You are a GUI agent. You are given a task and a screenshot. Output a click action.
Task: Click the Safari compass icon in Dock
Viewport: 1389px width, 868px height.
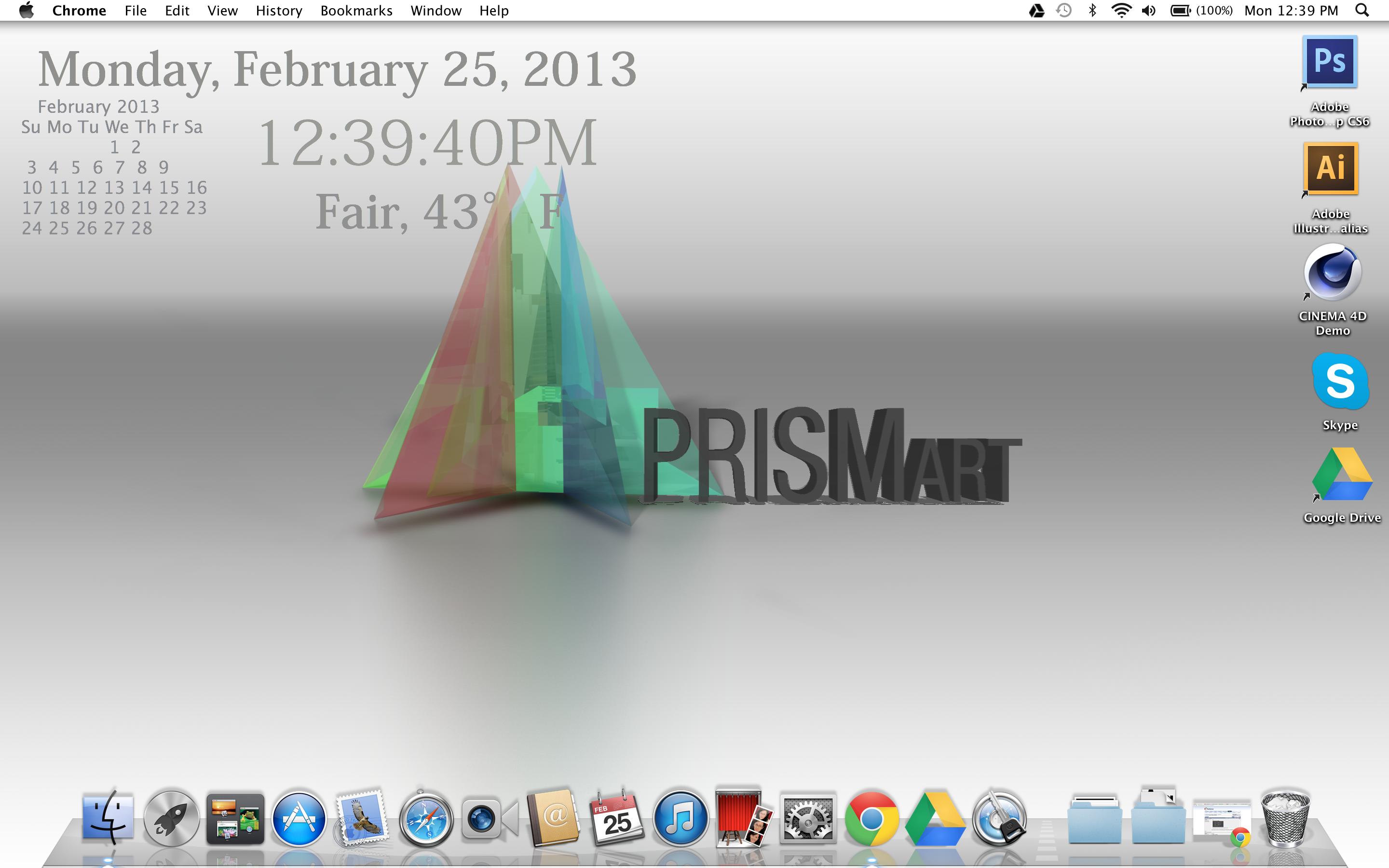(x=425, y=818)
